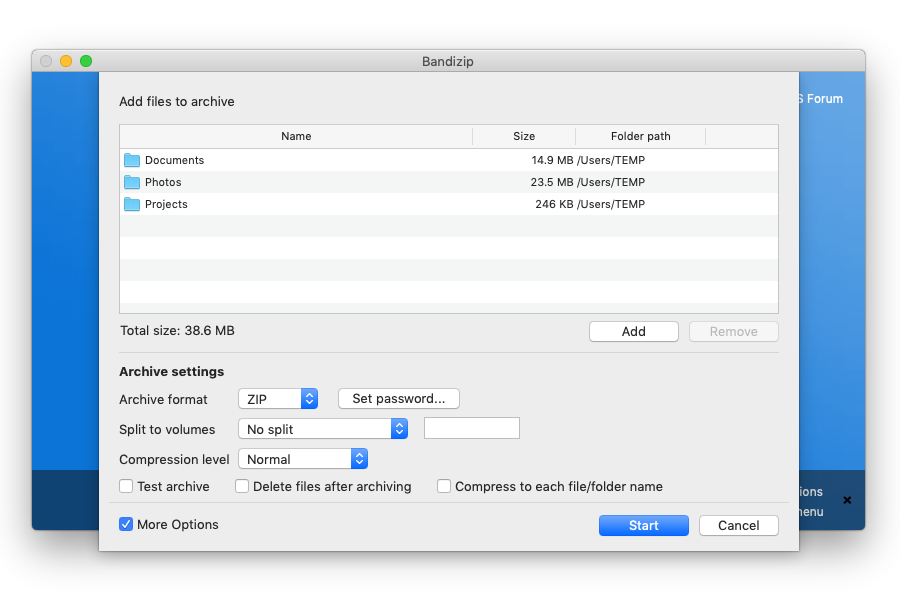Click the black X icon in bottom banner

tap(847, 500)
